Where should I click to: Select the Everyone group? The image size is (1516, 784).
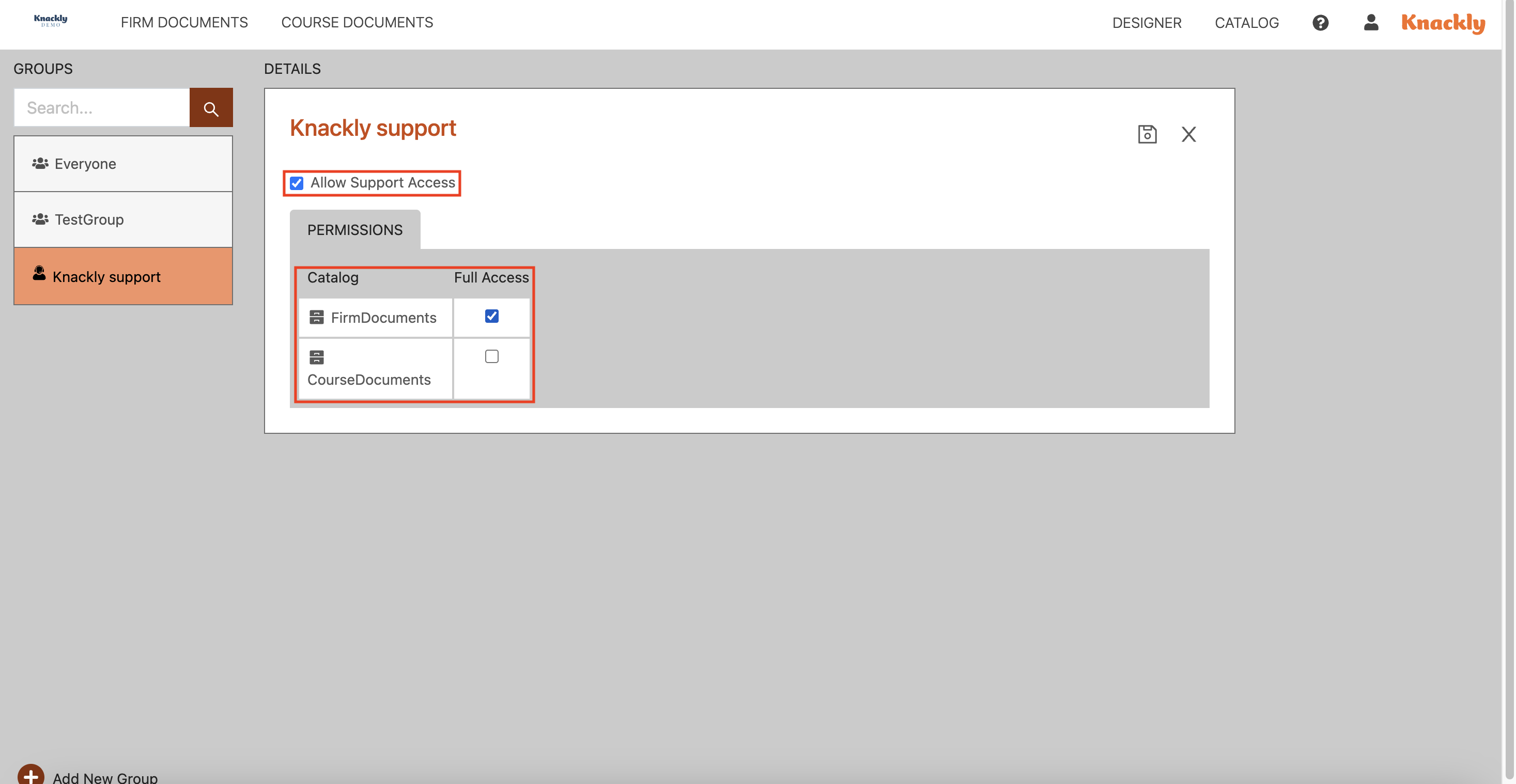123,164
